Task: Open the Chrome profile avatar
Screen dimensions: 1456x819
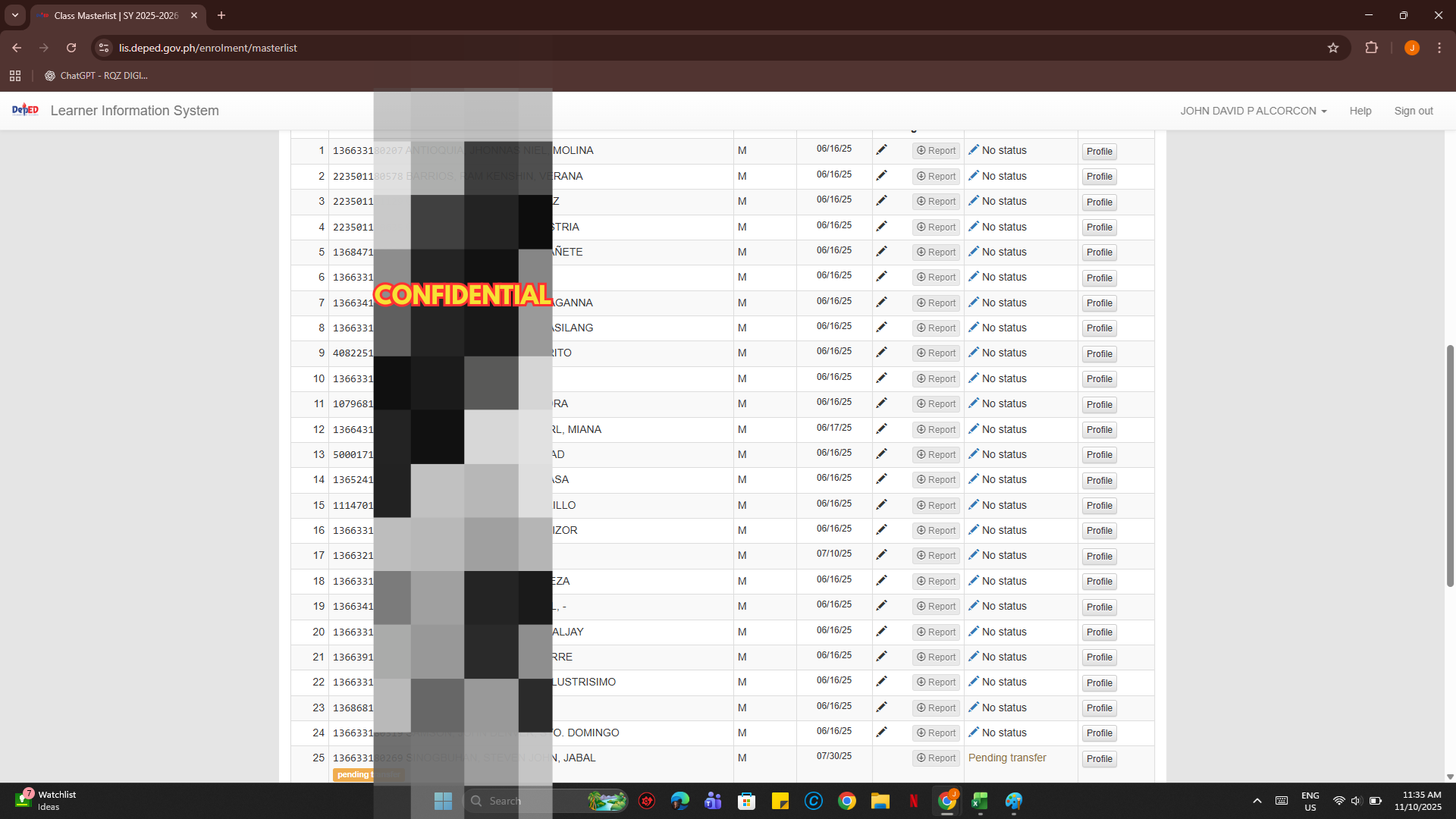Action: pyautogui.click(x=1411, y=48)
